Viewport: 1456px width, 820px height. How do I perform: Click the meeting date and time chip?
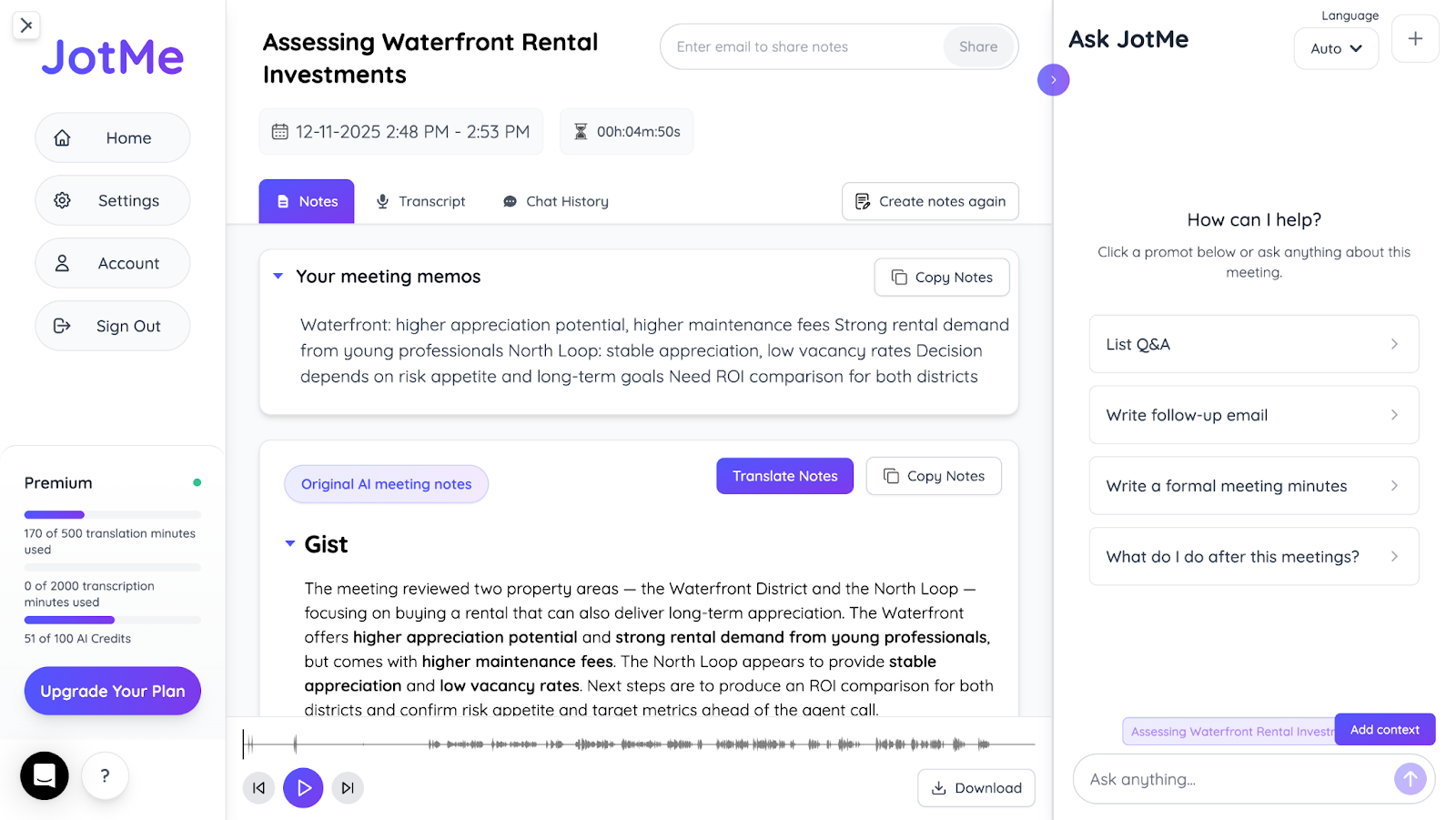pos(401,131)
